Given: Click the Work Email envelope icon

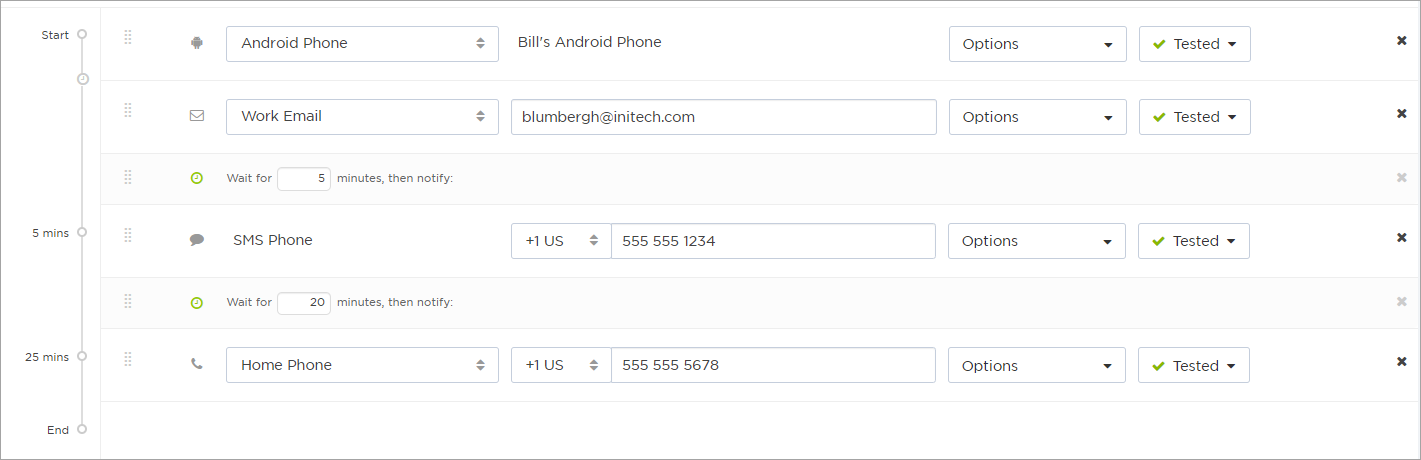Looking at the screenshot, I should click(197, 115).
